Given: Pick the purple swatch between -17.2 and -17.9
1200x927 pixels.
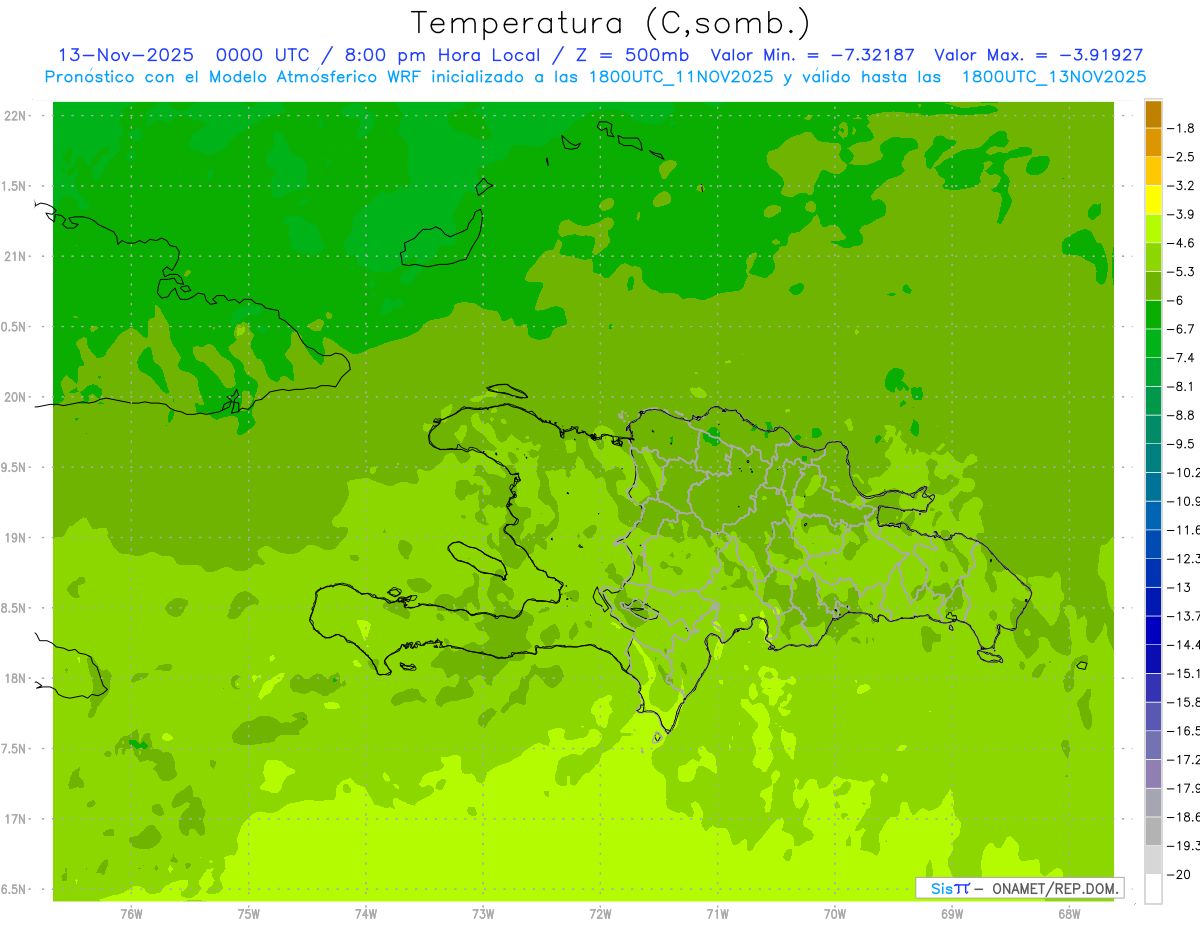Looking at the screenshot, I should 1153,774.
